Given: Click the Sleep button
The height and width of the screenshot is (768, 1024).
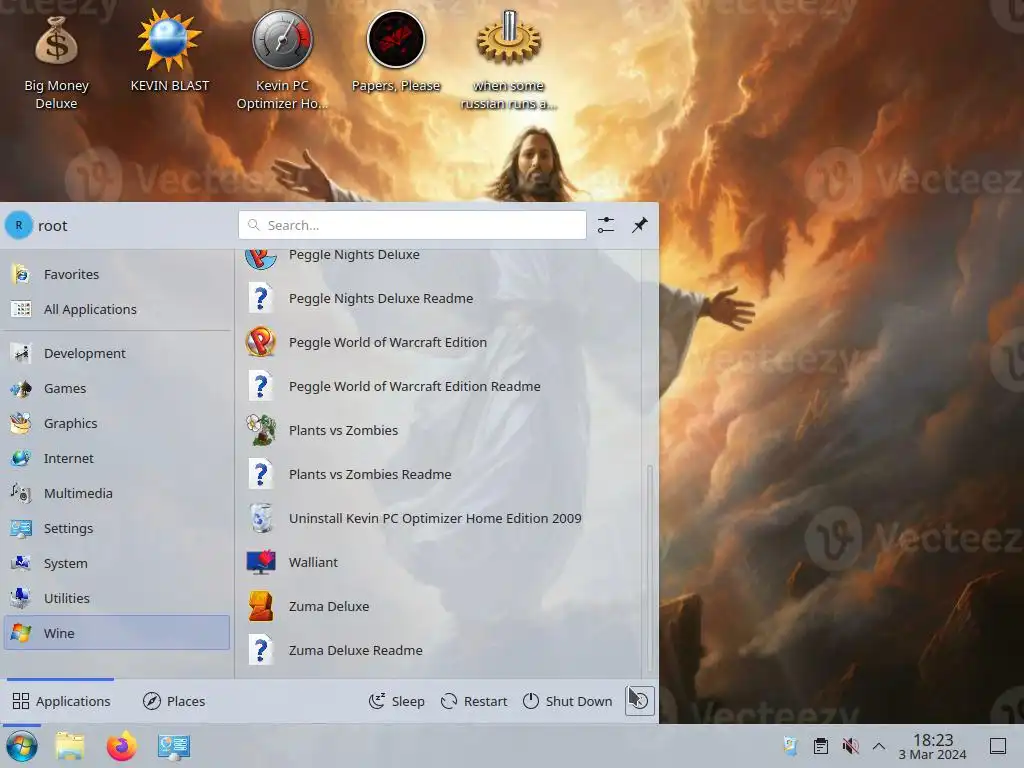Looking at the screenshot, I should 396,701.
